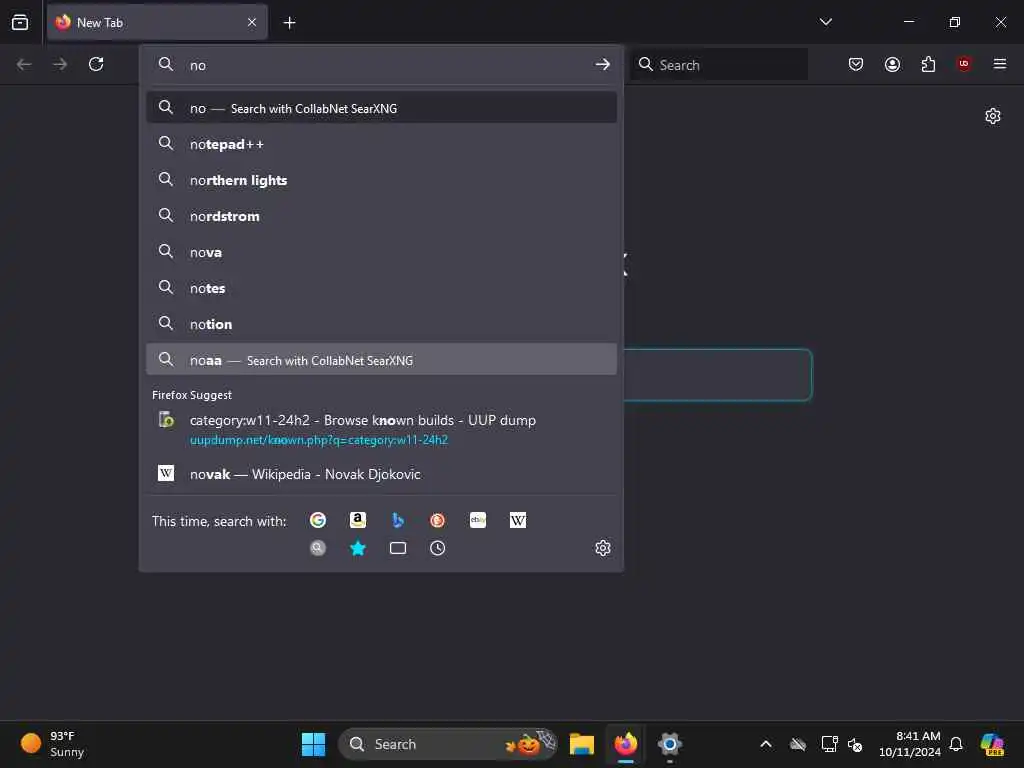Screen dimensions: 1024x768
Task: Open the muted volume tray icon
Action: [855, 744]
